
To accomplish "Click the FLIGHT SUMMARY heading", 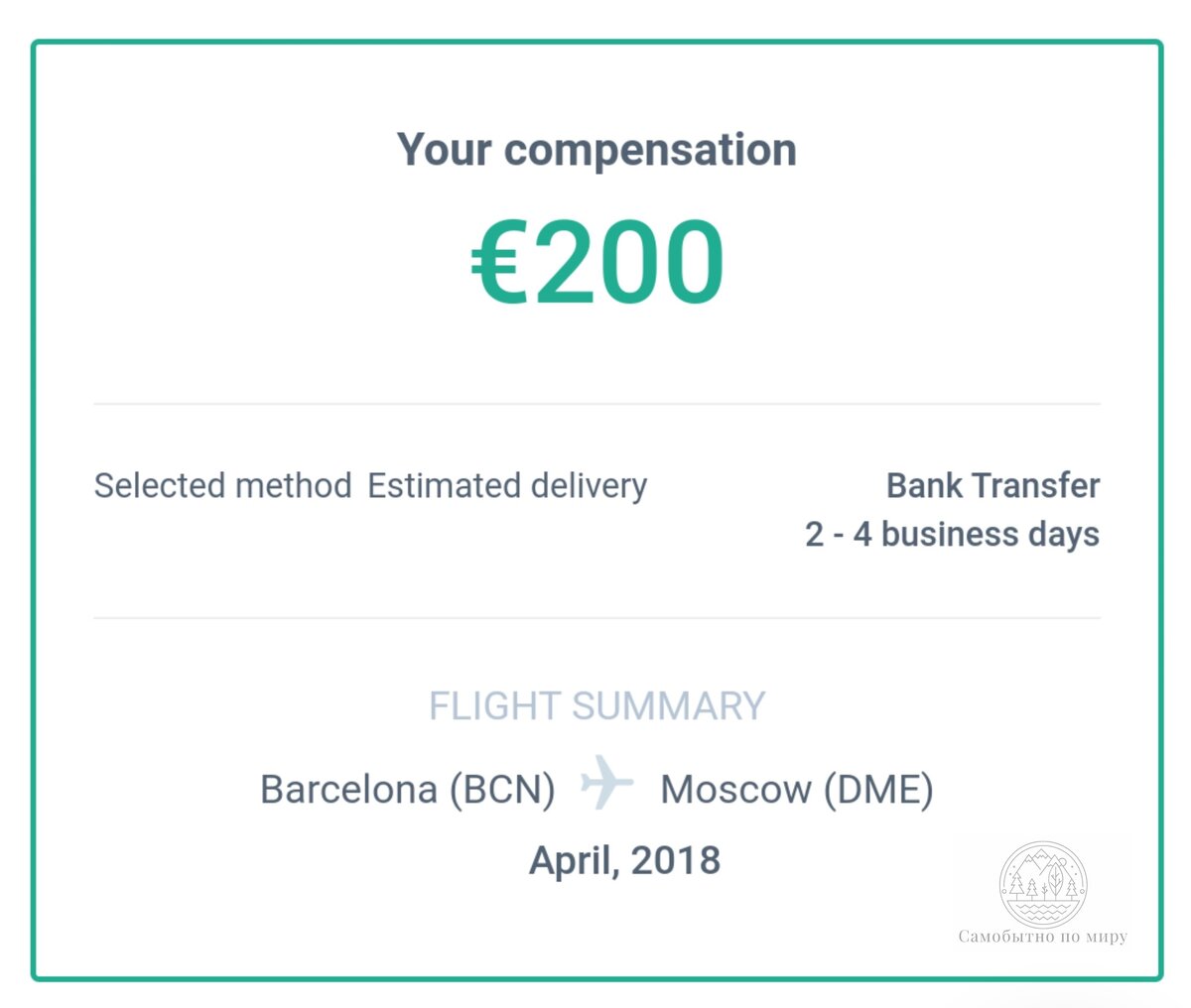I will [x=596, y=706].
